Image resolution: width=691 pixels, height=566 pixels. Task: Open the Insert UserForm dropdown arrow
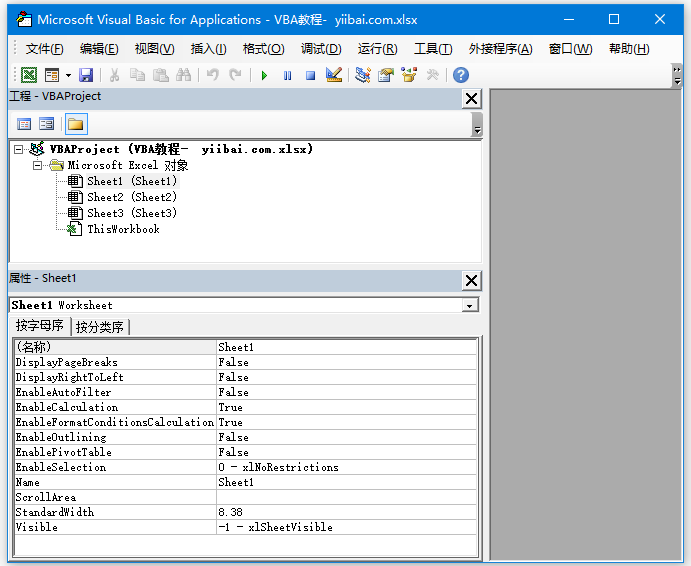pos(68,75)
